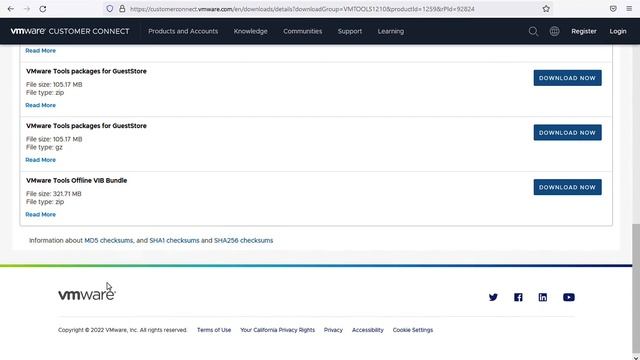Screen dimensions: 640x360
Task: Click the scrollbar down arrow
Action: [636, 357]
